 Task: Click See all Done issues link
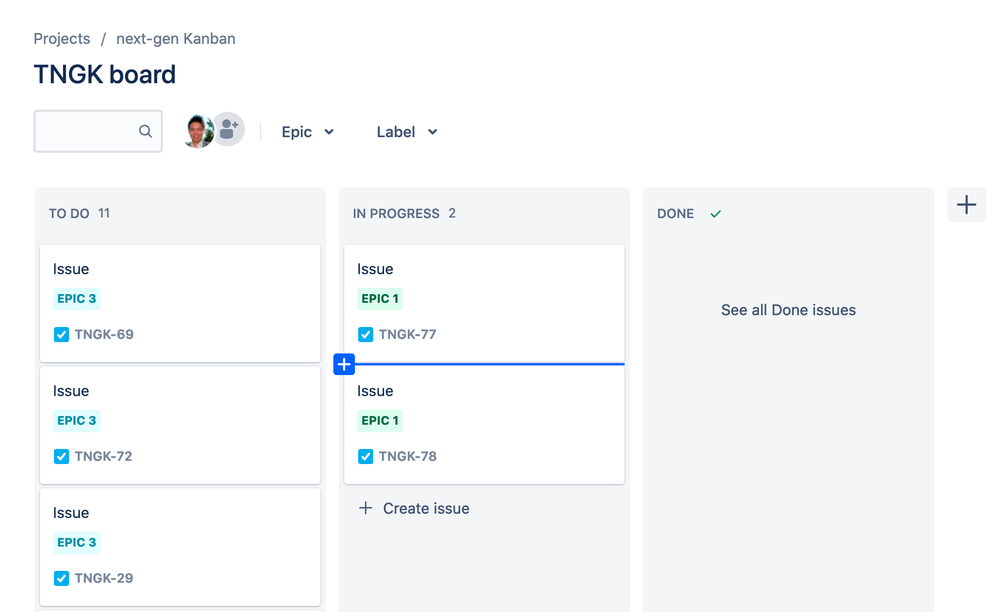pos(788,310)
